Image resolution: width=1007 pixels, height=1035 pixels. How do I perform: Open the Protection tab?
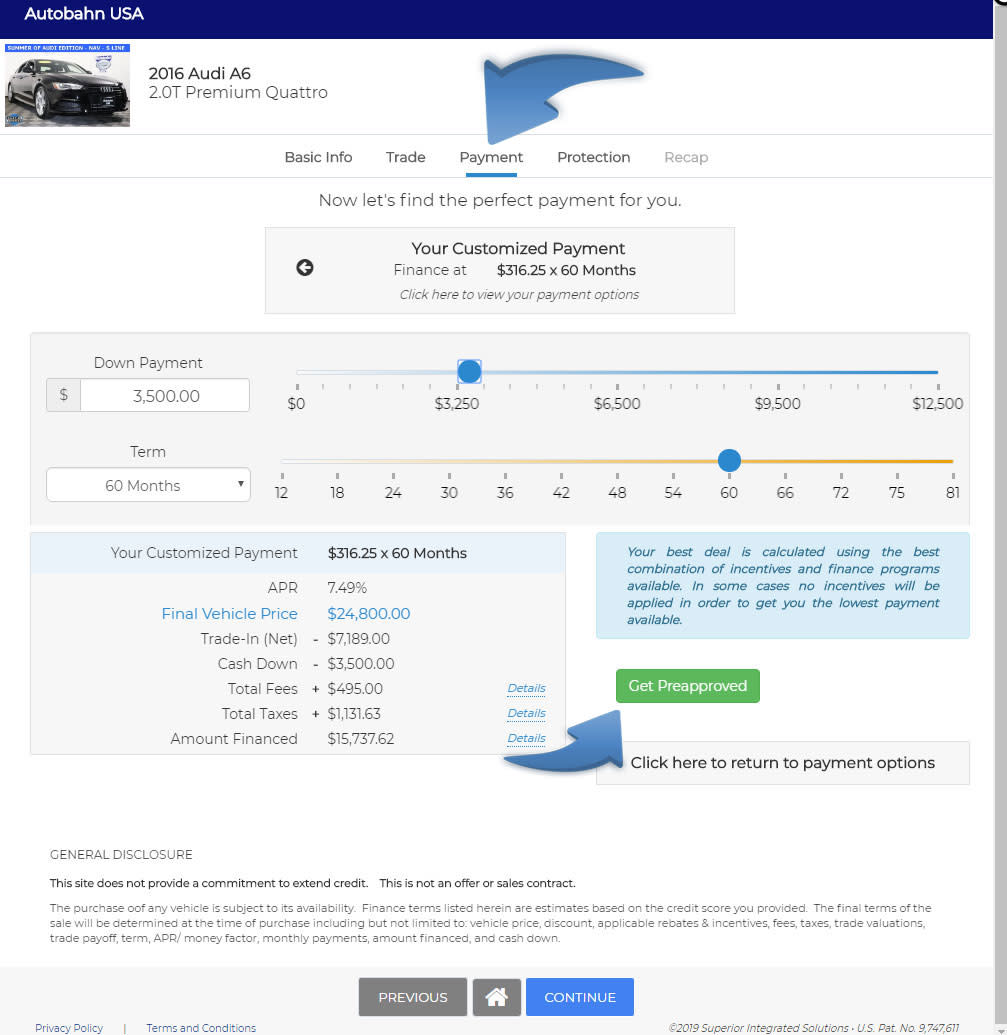[593, 157]
